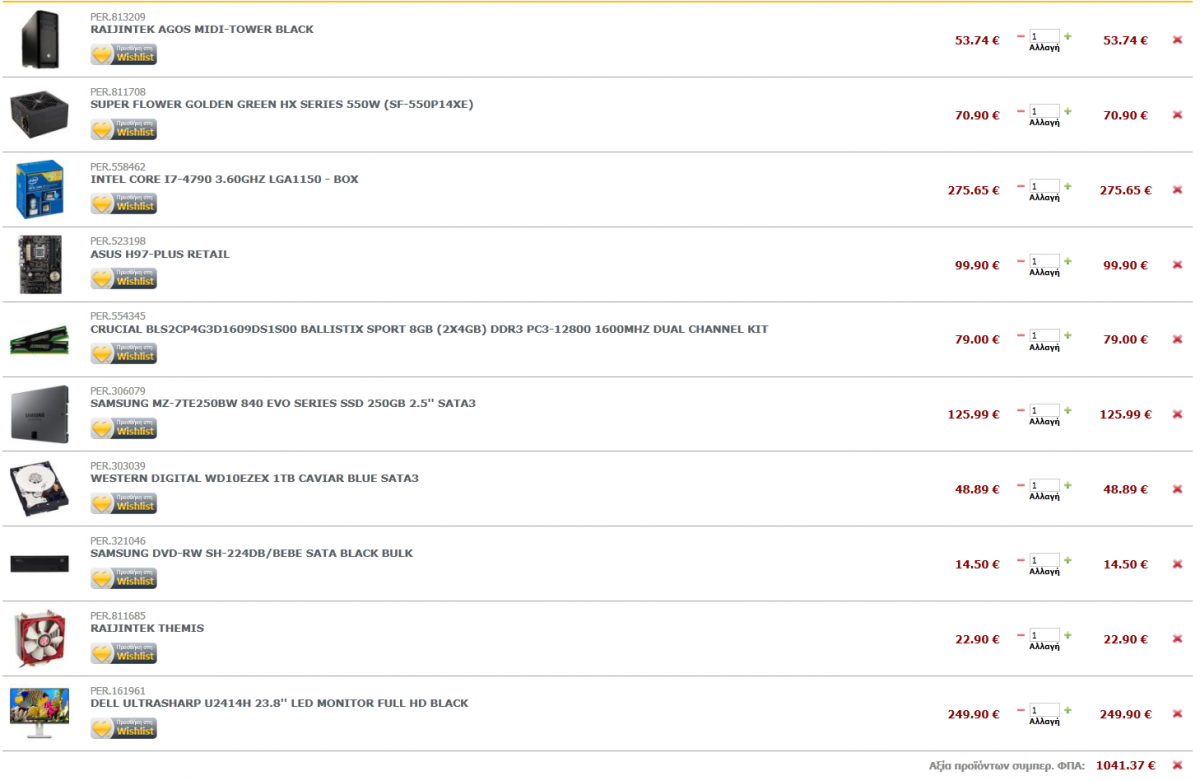Decrease quantity of Crucial Ballistix RAM
This screenshot has width=1200, height=781.
(x=1021, y=335)
